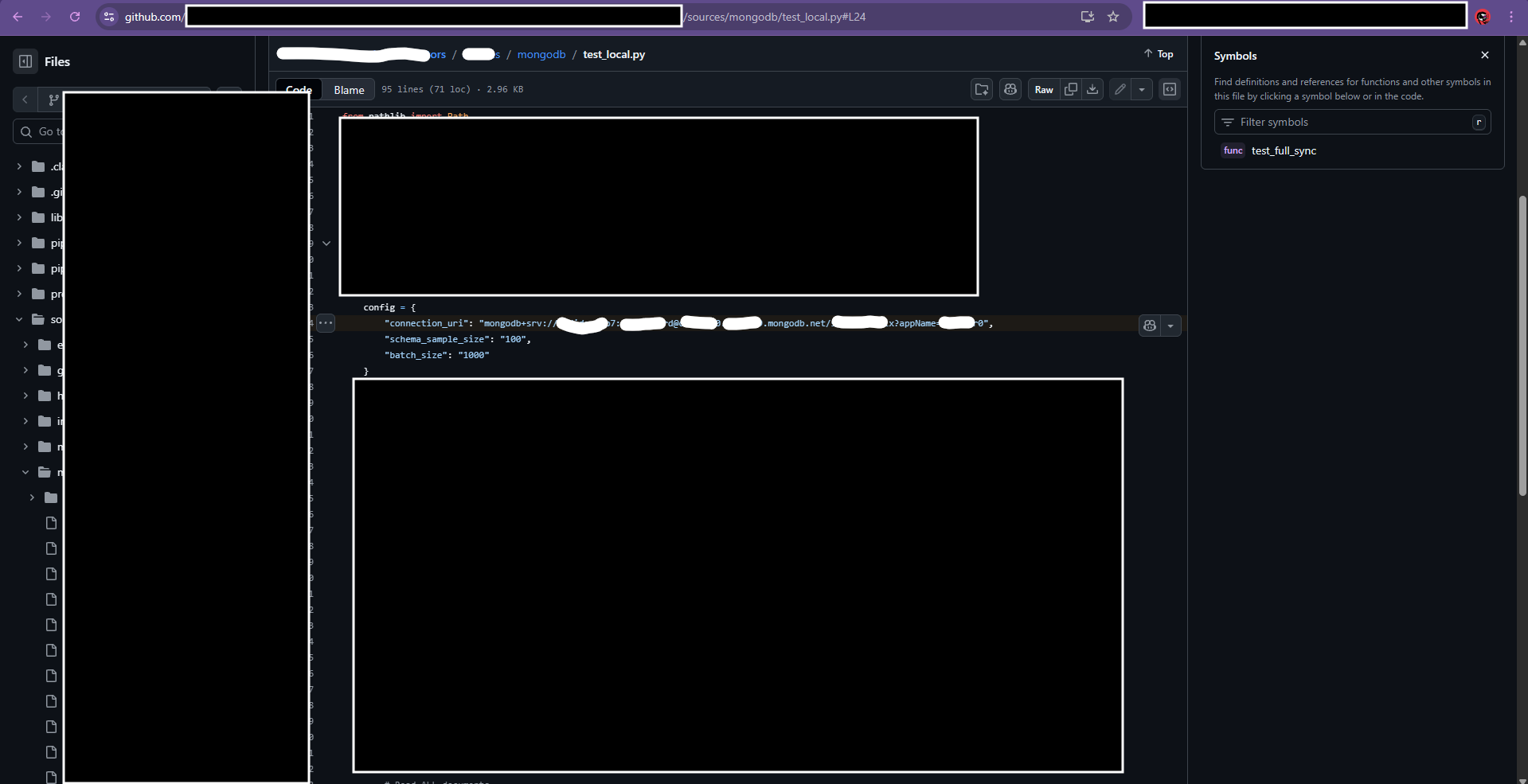Copy raw file contents

[1071, 89]
